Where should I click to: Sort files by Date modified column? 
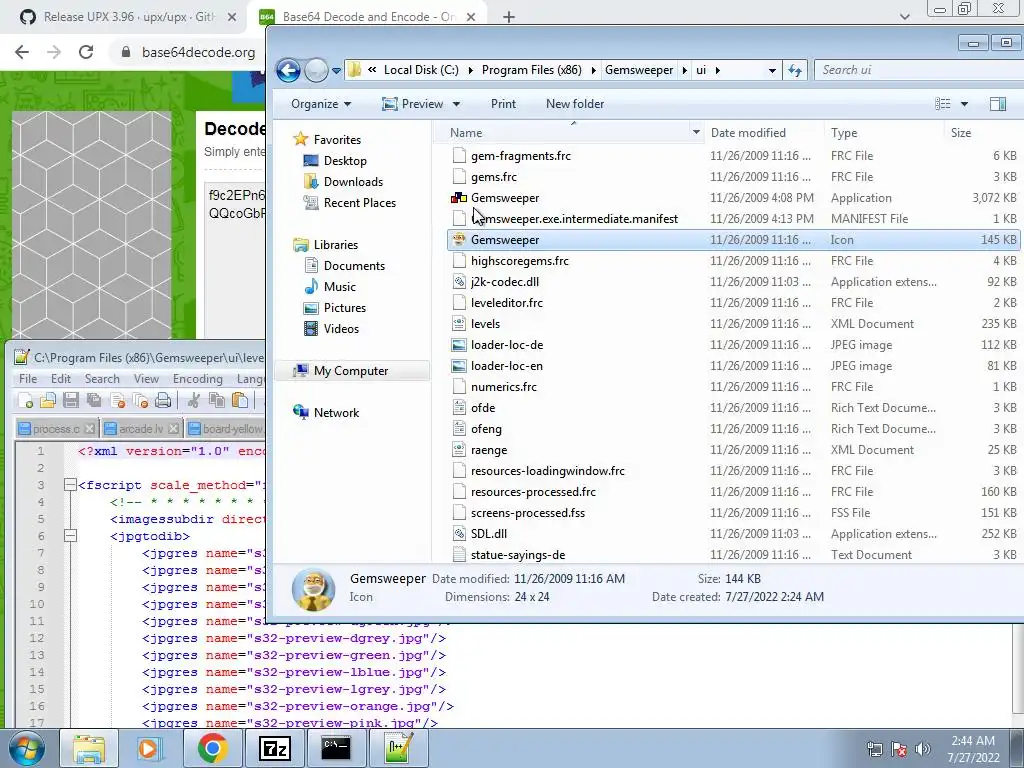tap(748, 133)
